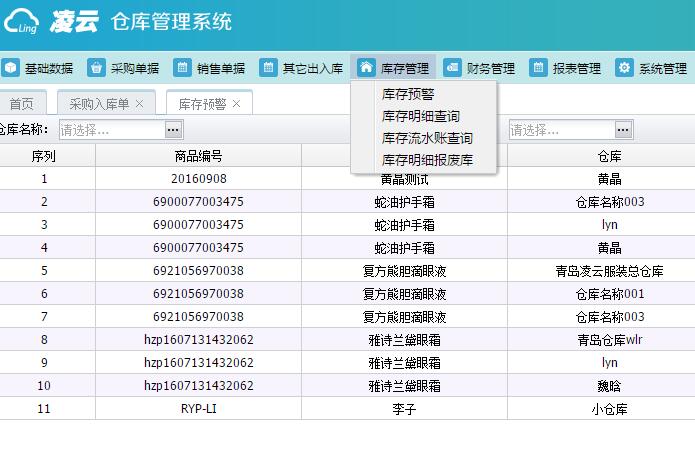Select 库存预警 from the dropdown menu
Viewport: 695px width, 454px height.
click(x=408, y=94)
